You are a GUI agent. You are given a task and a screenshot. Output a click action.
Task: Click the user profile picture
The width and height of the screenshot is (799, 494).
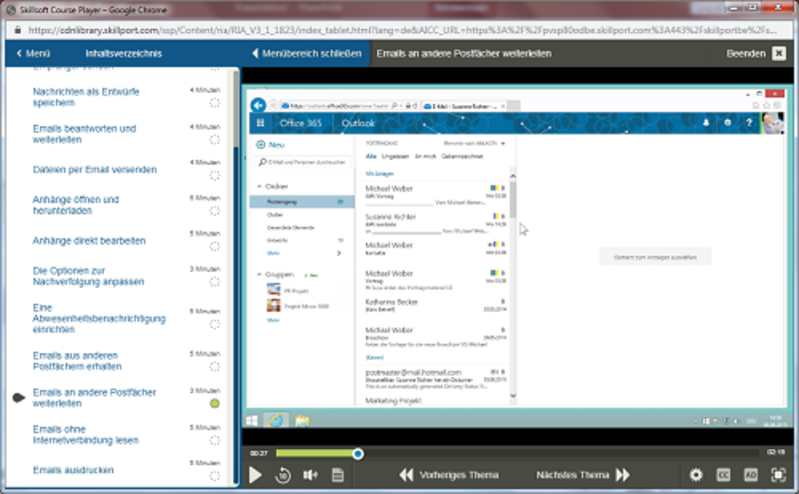coord(773,123)
